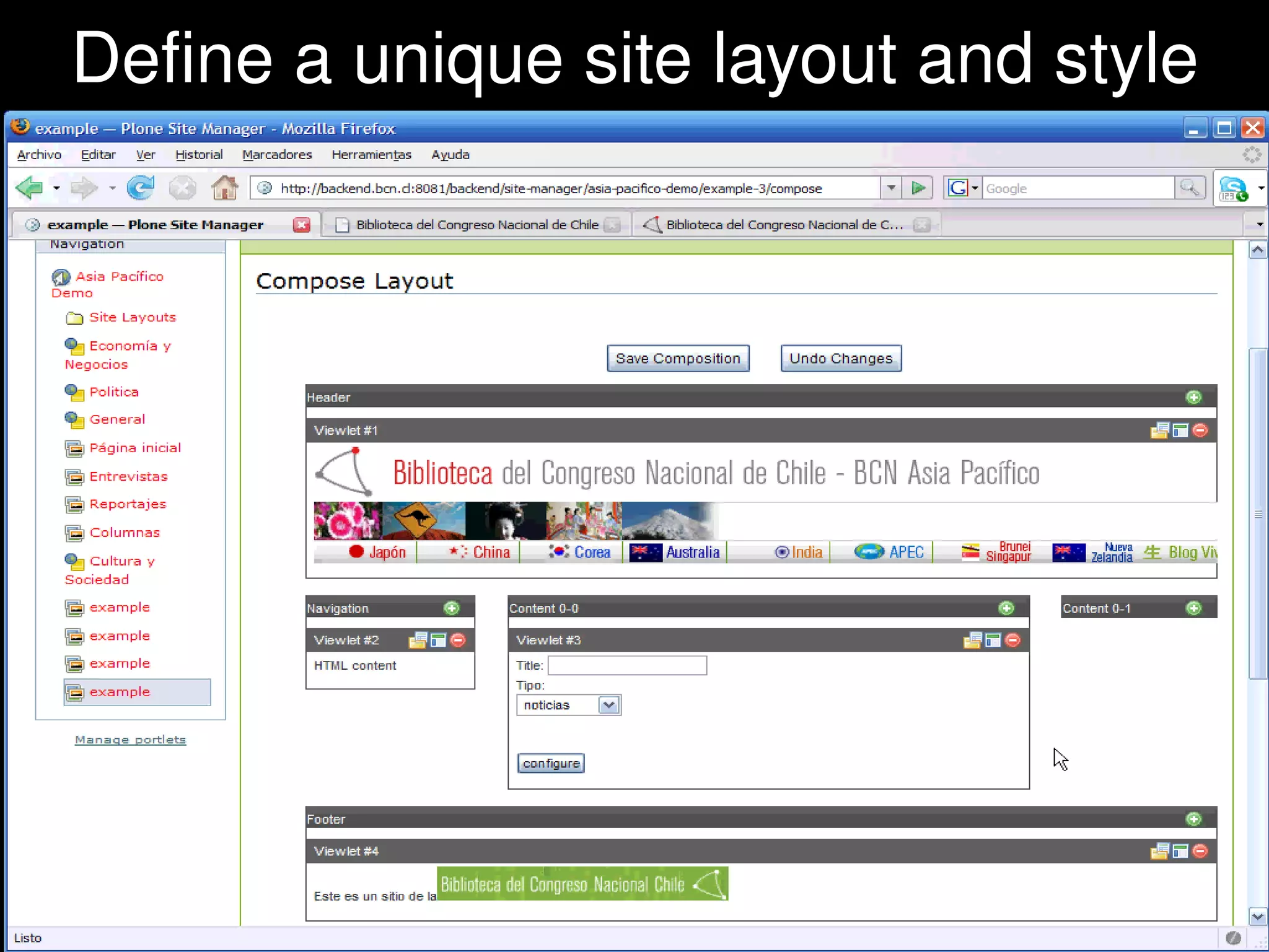Add a viewlet to the Header section

[1193, 397]
